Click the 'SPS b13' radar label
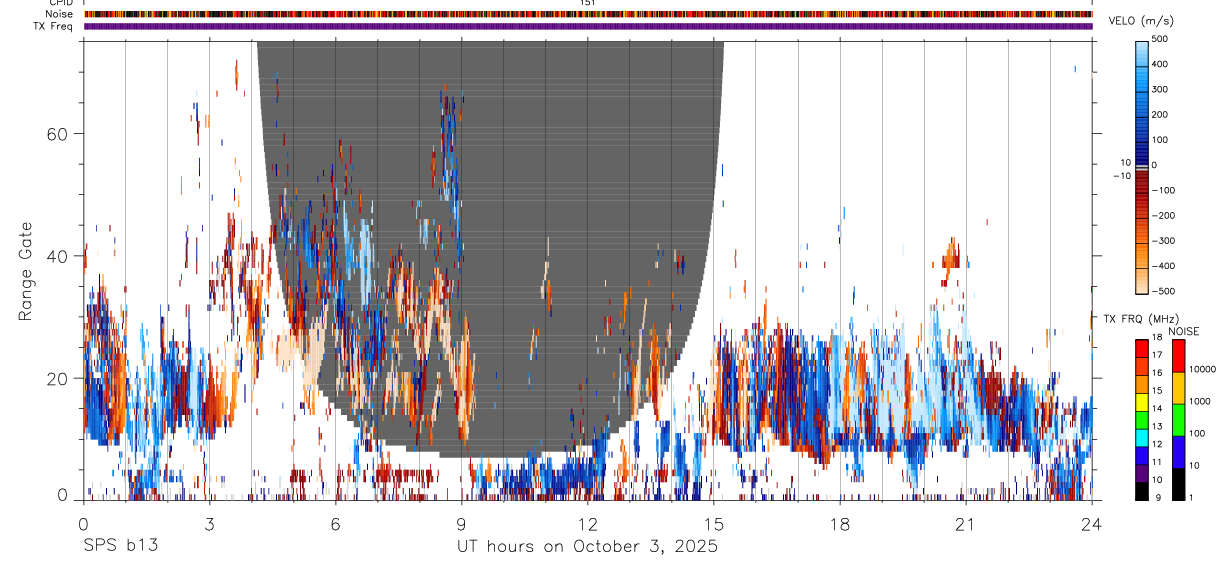 [x=120, y=546]
